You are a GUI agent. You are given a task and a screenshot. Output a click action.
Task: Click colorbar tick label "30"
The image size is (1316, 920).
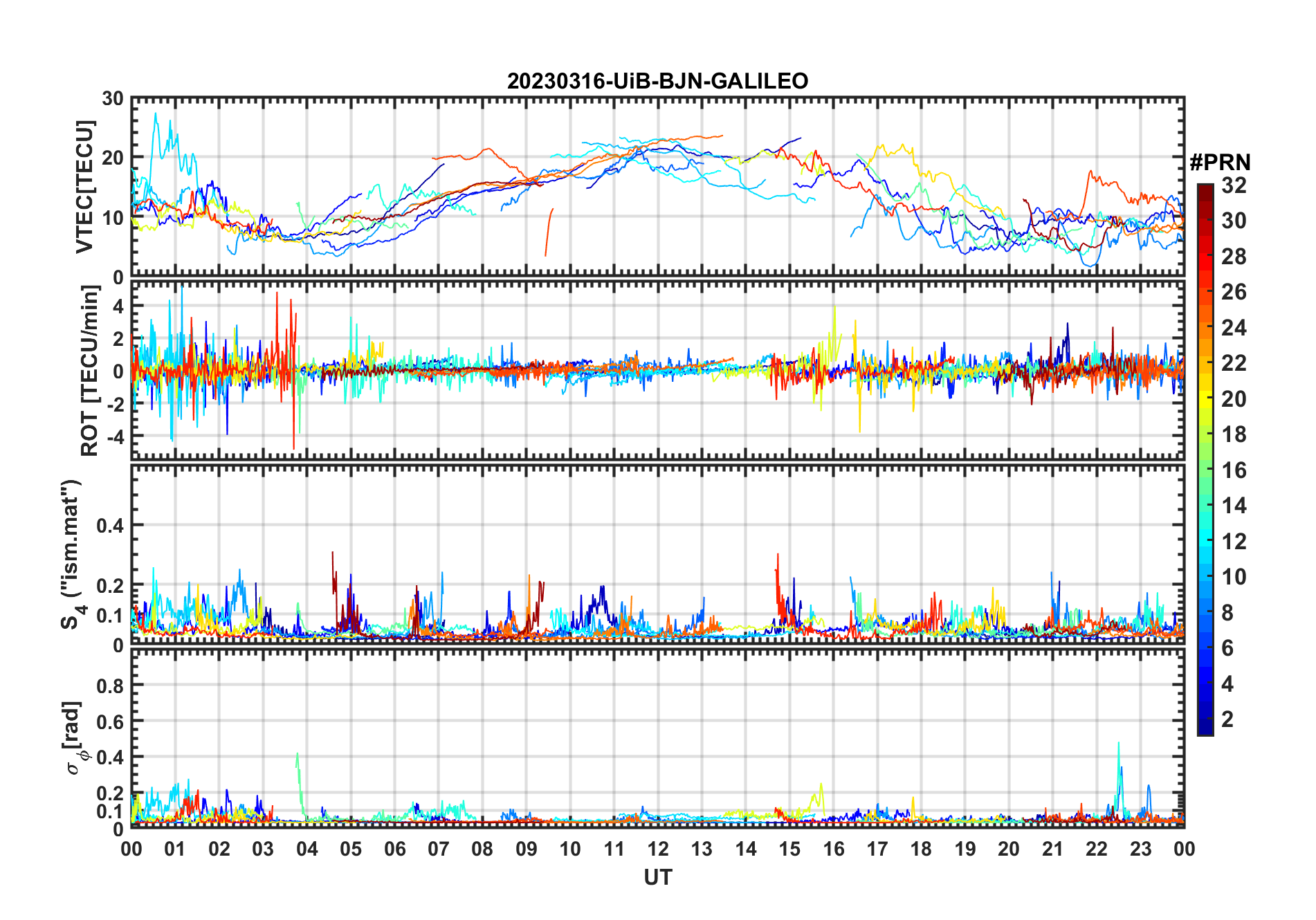click(1234, 221)
